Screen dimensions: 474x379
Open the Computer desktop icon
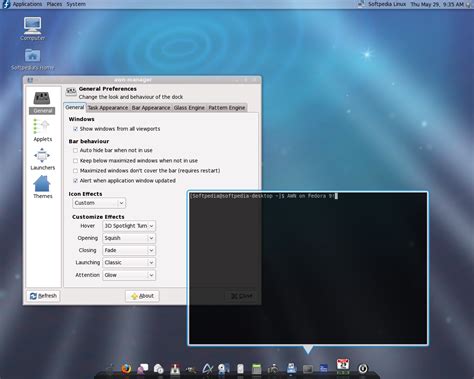[32, 29]
